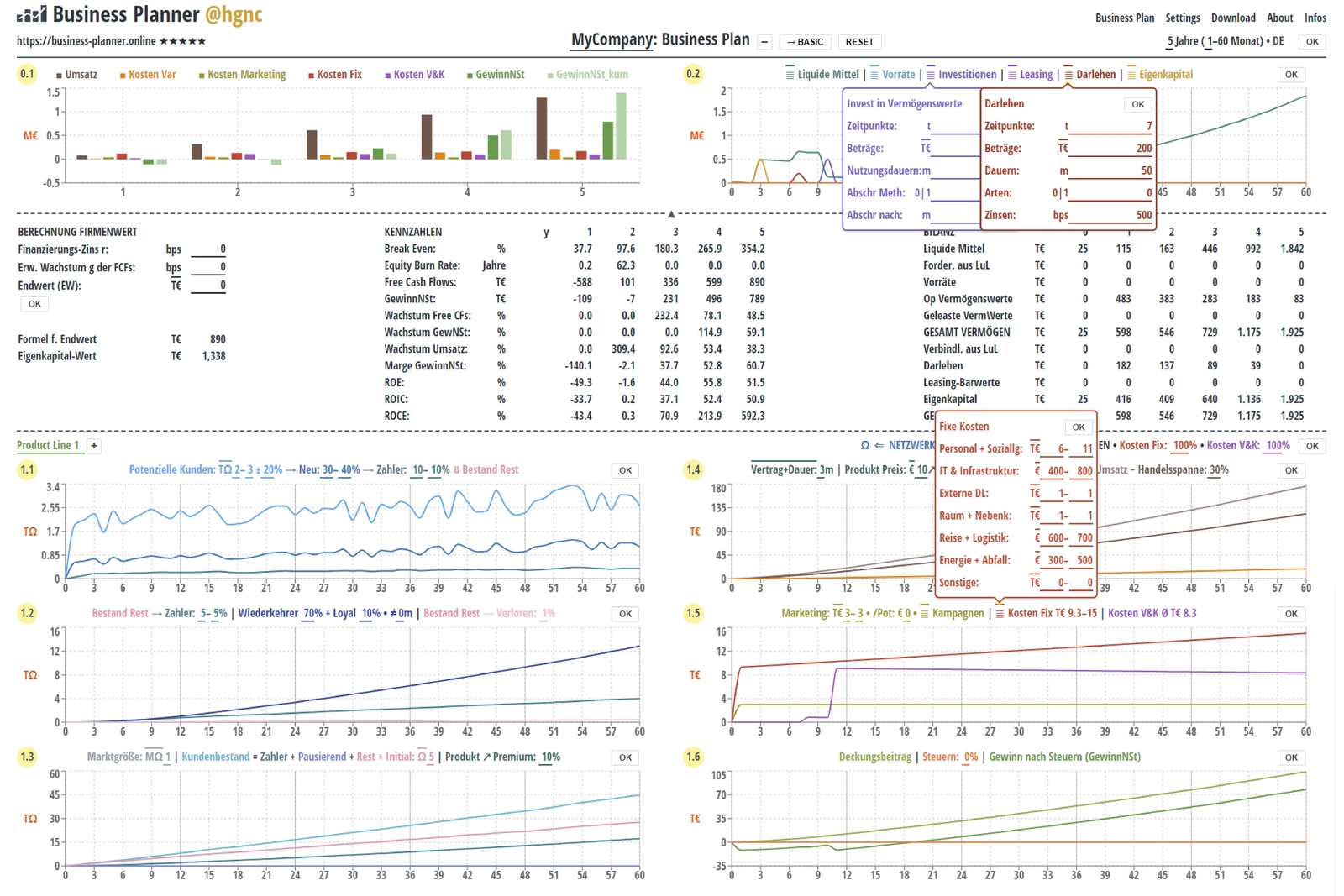Click the Investitionen list icon in chart 0.2

930,74
